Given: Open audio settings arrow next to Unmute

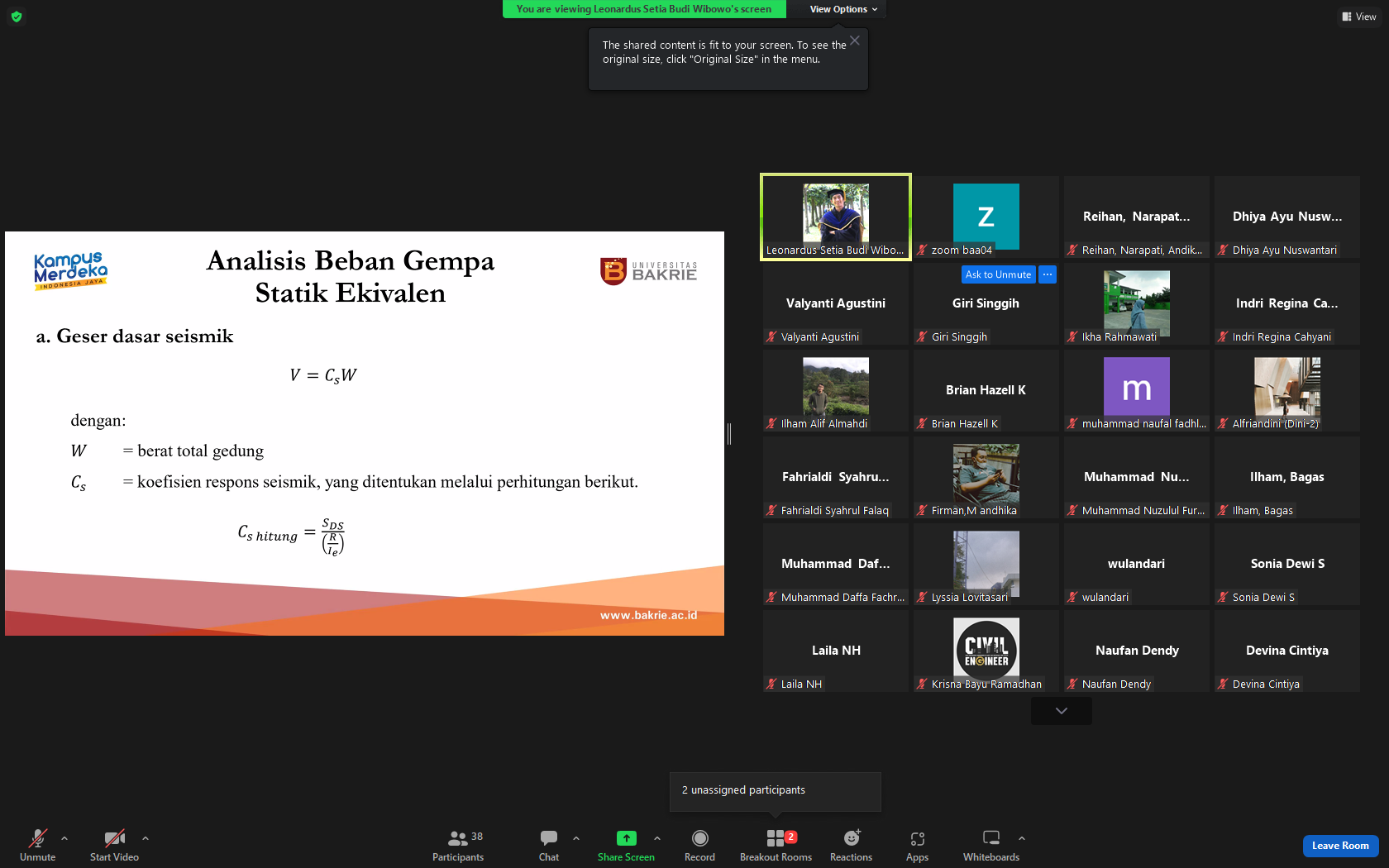Looking at the screenshot, I should tap(64, 838).
